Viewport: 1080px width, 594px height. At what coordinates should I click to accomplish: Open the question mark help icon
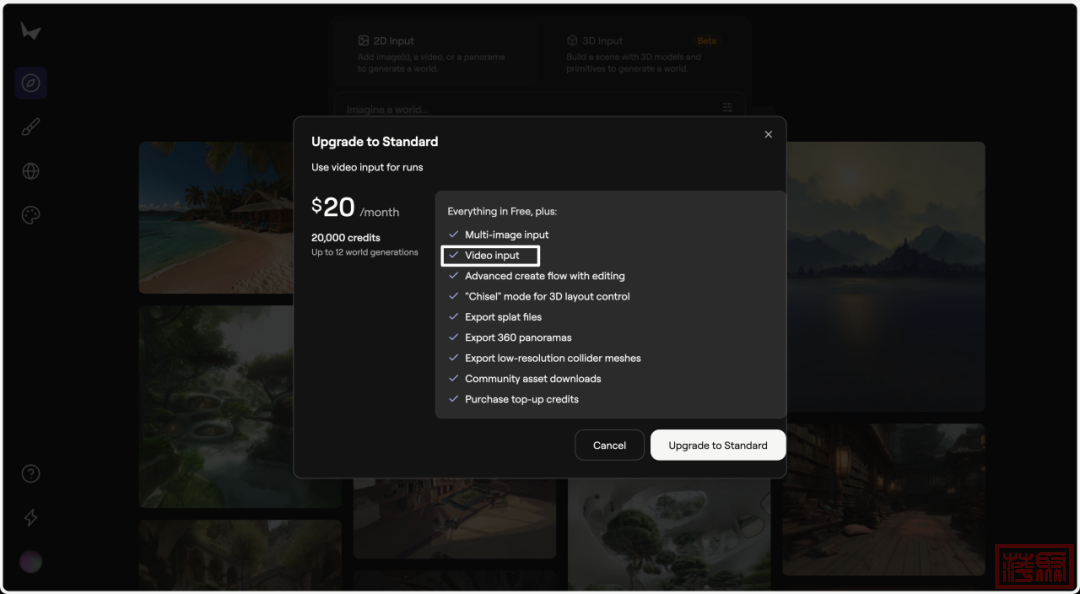tap(31, 473)
